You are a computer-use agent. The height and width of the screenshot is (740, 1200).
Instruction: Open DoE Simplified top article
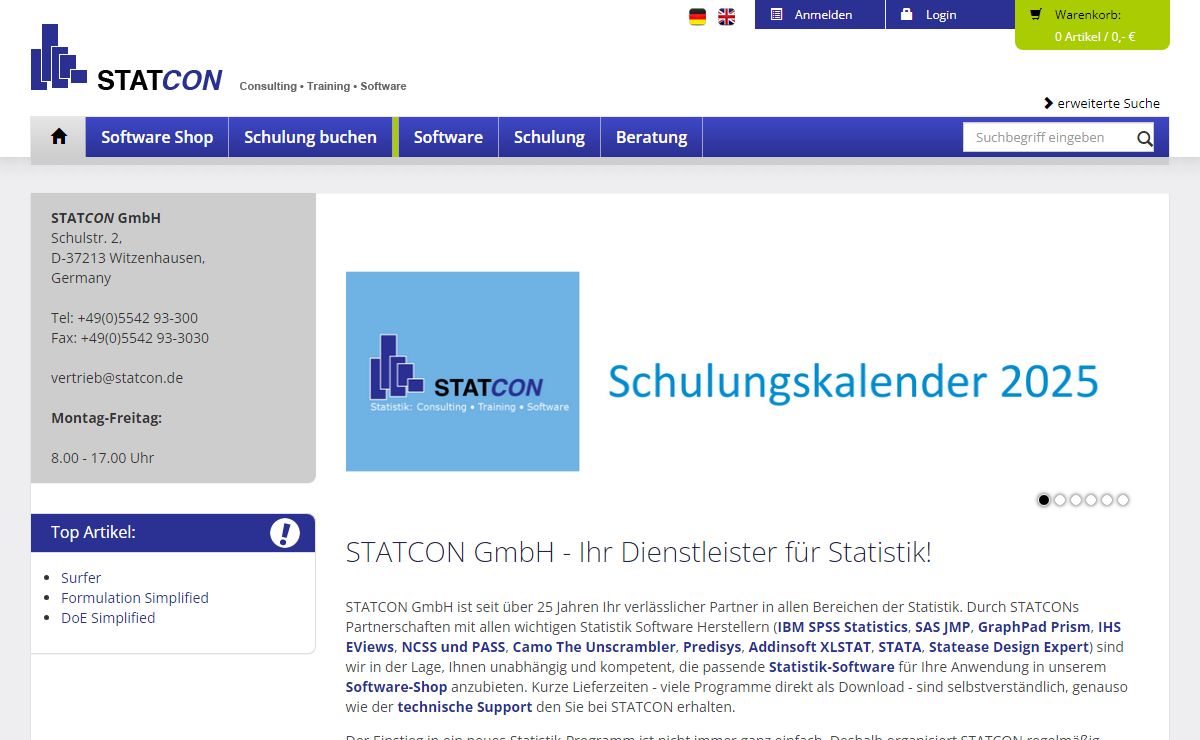click(x=108, y=618)
